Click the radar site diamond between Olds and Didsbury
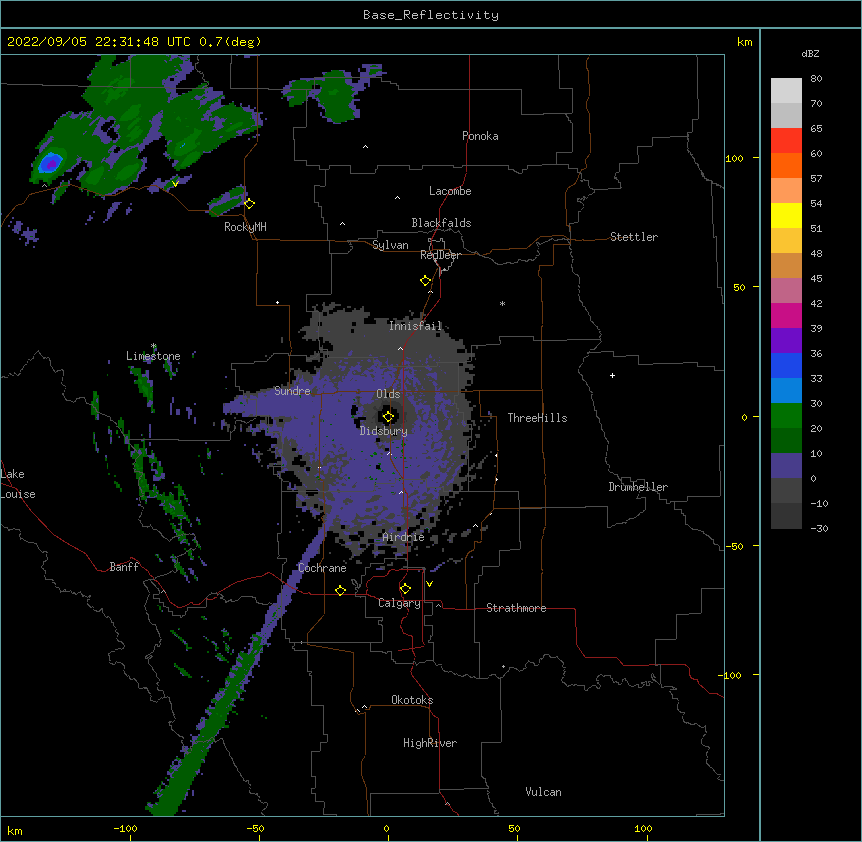This screenshot has height=842, width=862. (388, 416)
